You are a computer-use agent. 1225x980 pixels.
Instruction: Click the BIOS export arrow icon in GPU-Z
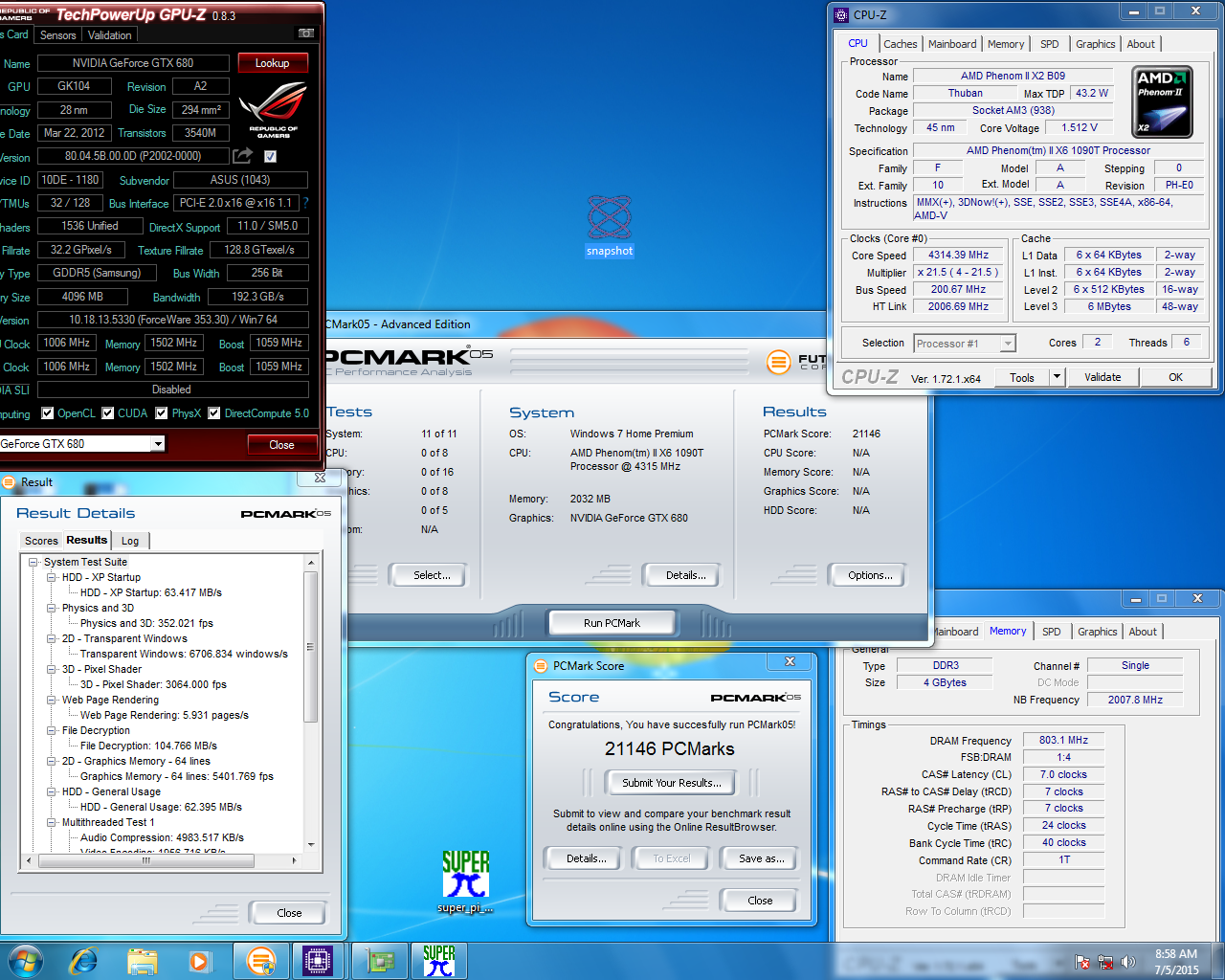pos(243,156)
